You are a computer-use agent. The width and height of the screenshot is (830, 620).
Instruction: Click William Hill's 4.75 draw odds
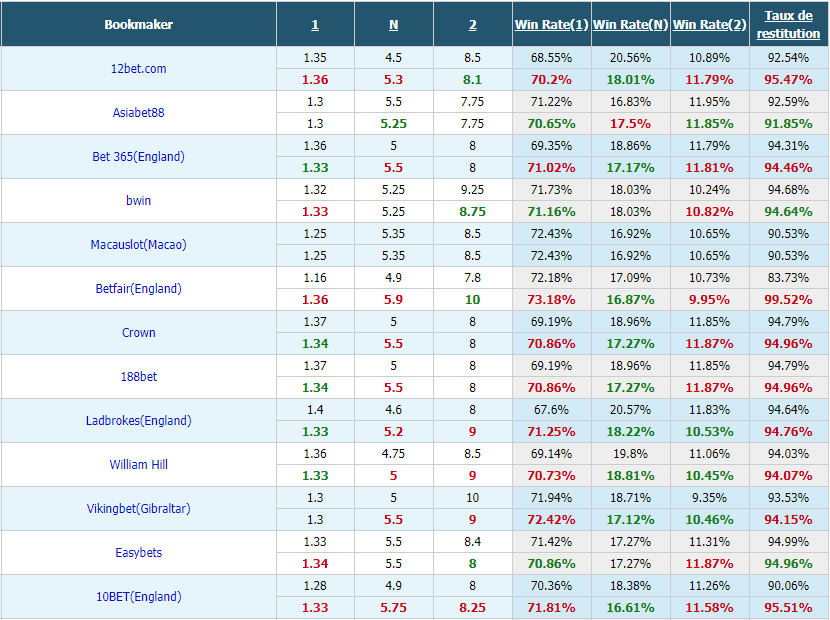click(x=393, y=453)
